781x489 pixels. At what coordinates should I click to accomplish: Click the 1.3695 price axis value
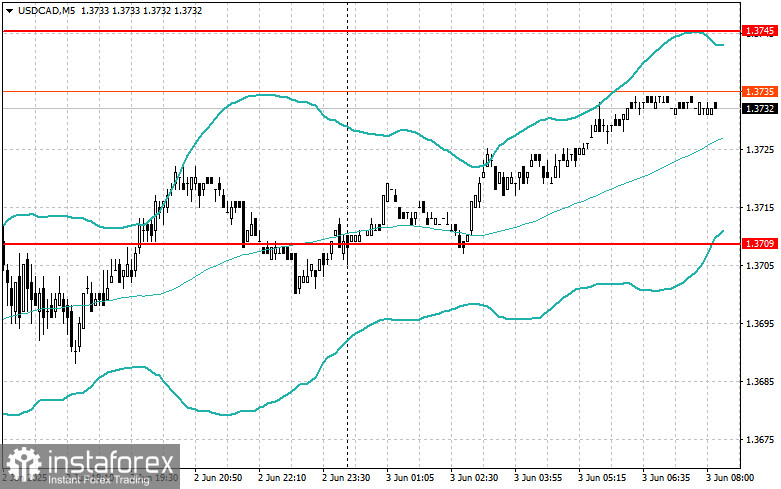tap(760, 324)
